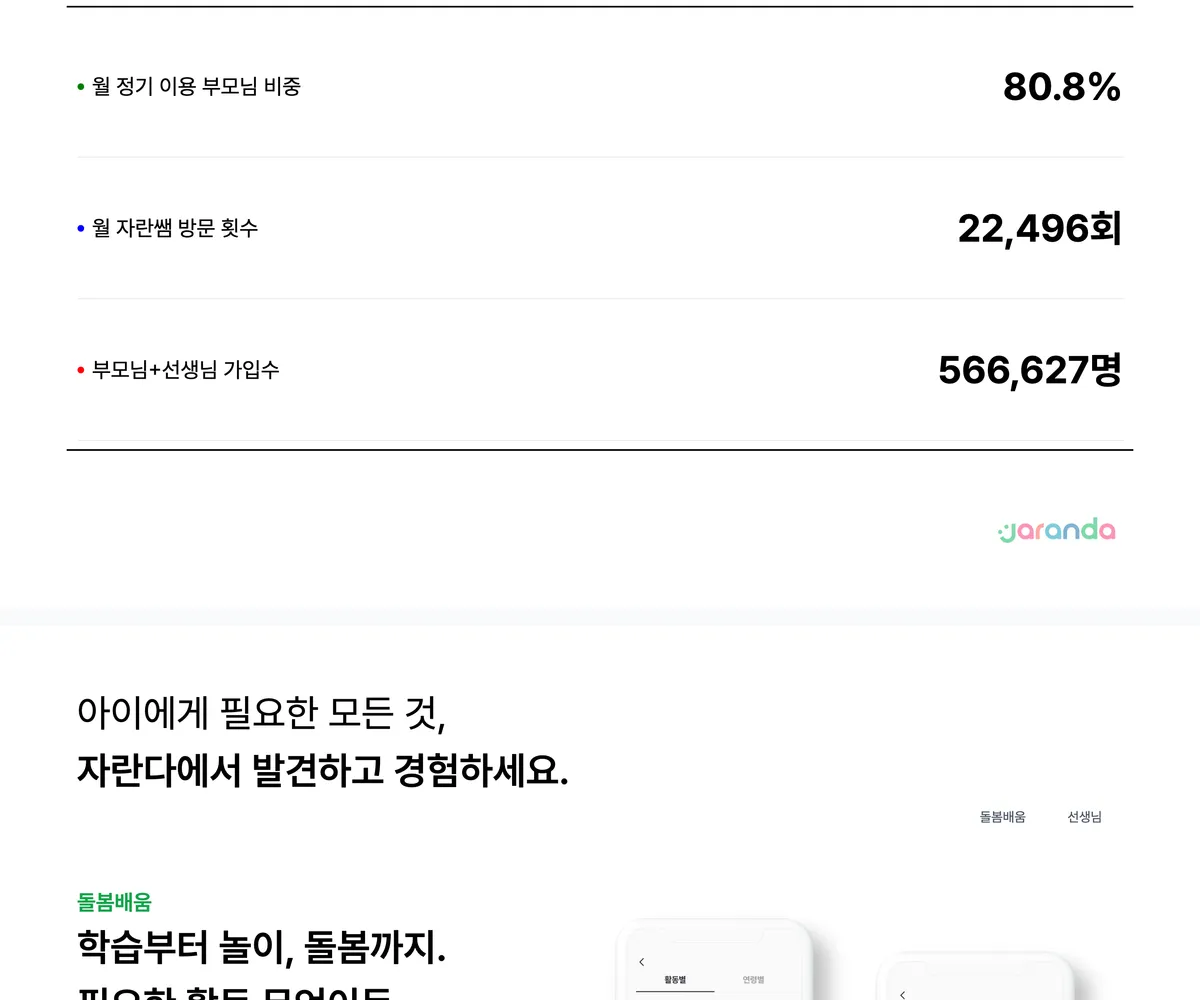Viewport: 1200px width, 1000px height.
Task: Click the 아이에게 필요한 모든 것 heading line
Action: (x=261, y=713)
